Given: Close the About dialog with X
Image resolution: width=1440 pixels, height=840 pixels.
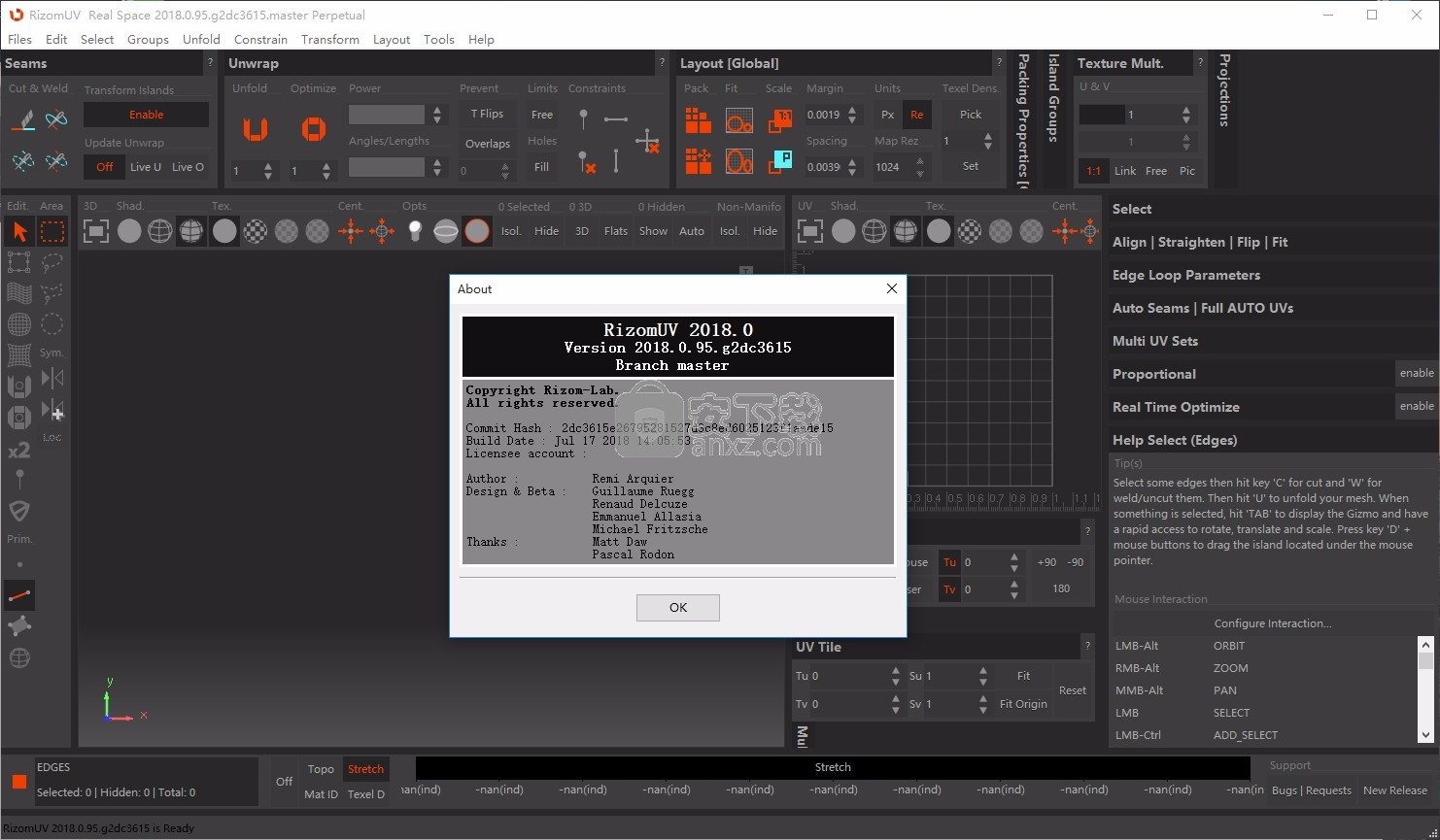Looking at the screenshot, I should pos(892,288).
